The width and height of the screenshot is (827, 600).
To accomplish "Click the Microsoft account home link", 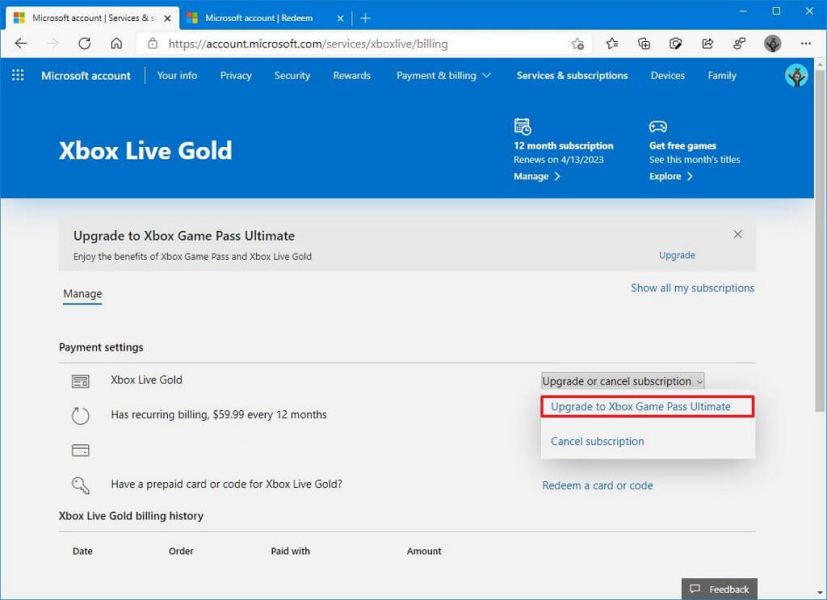I will (86, 75).
